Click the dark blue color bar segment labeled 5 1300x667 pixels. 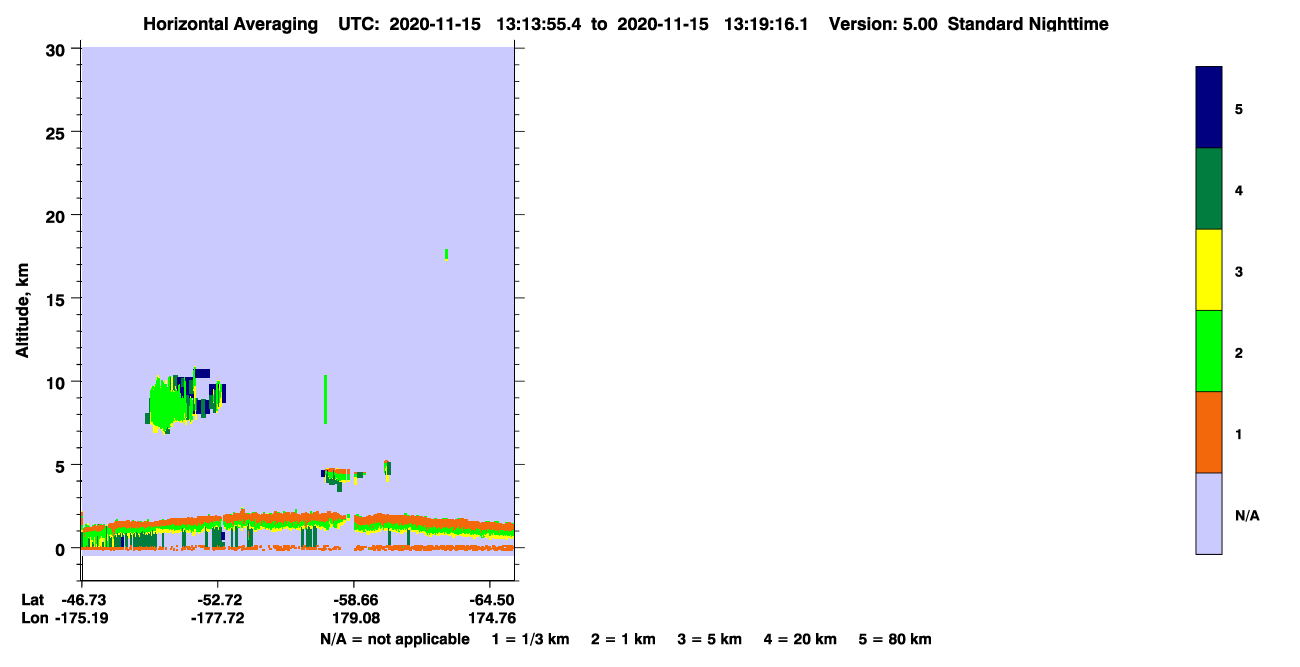1209,108
